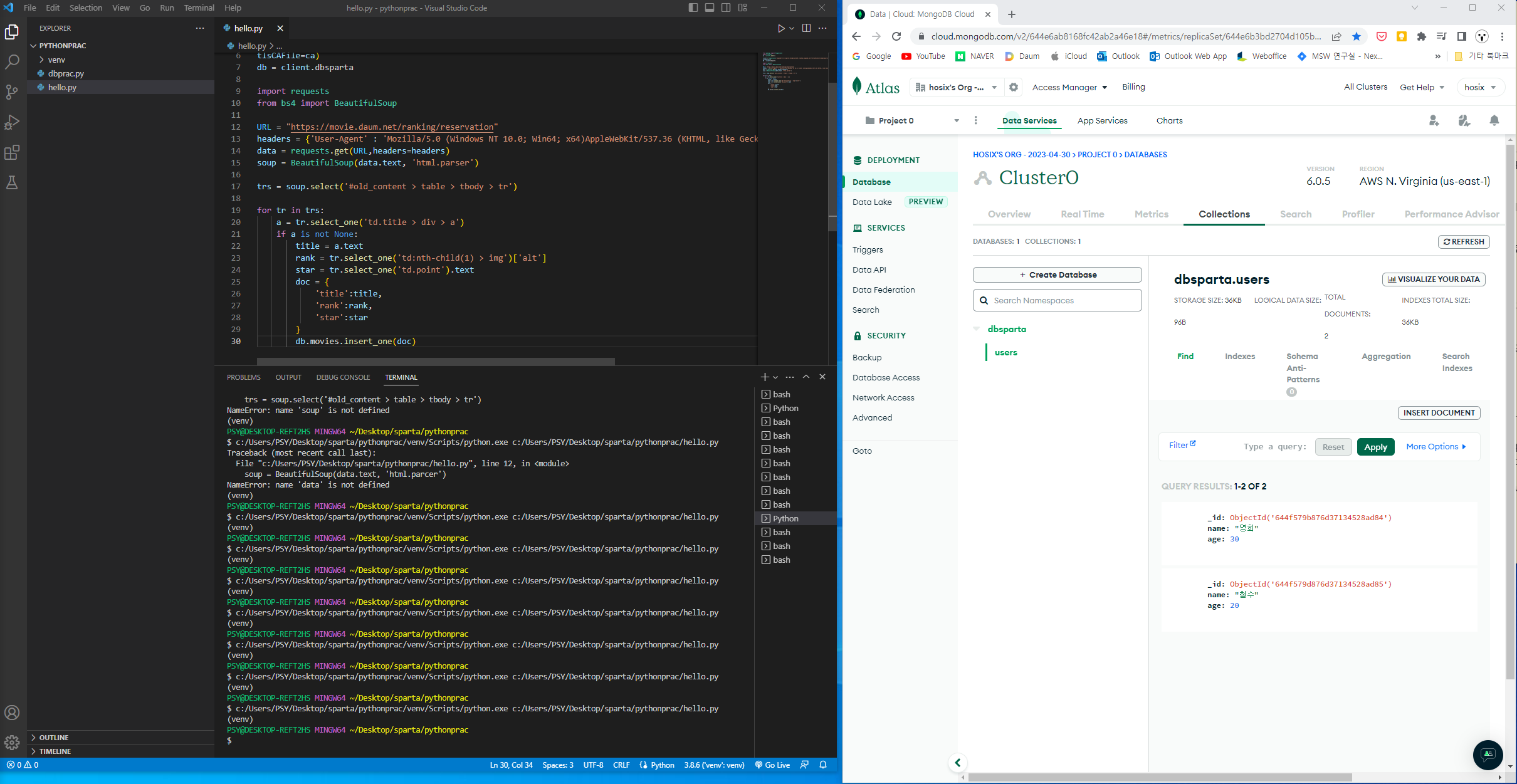Collapse the dbsparta database tree

976,329
